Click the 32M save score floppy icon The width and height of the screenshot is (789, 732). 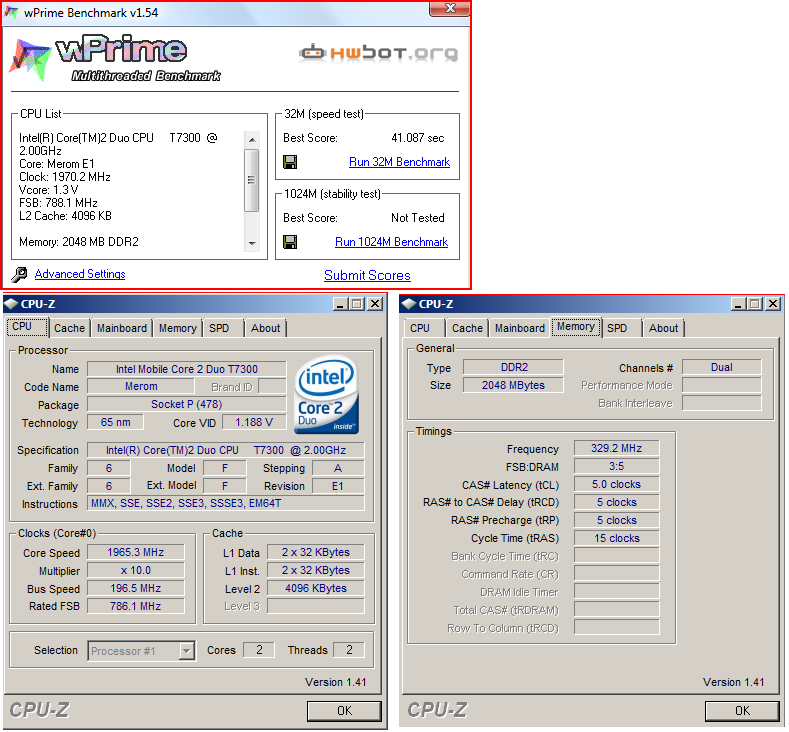tap(290, 162)
